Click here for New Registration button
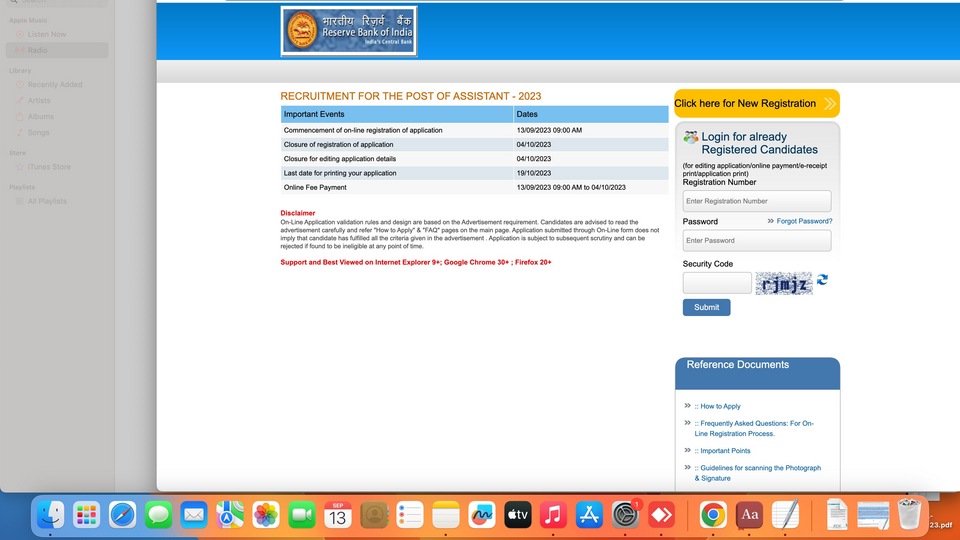 [757, 103]
